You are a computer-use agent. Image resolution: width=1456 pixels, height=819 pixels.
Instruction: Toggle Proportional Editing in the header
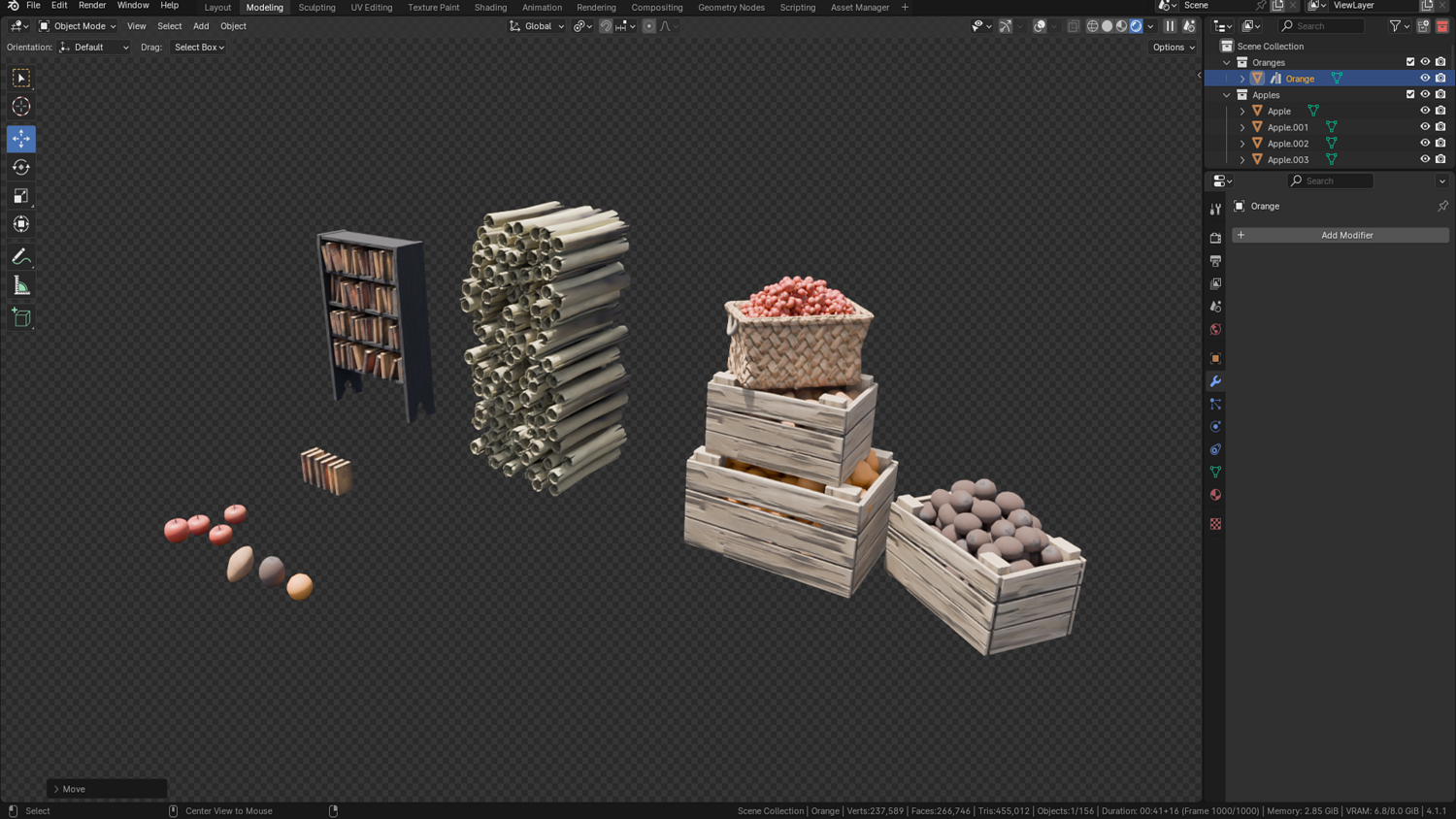pos(648,26)
